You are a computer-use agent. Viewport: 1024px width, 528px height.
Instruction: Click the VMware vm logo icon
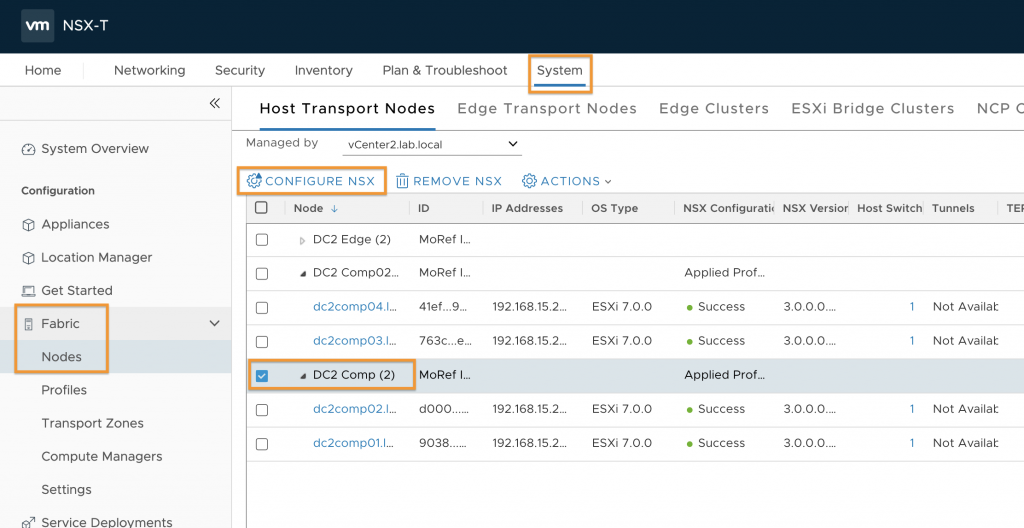coord(37,25)
